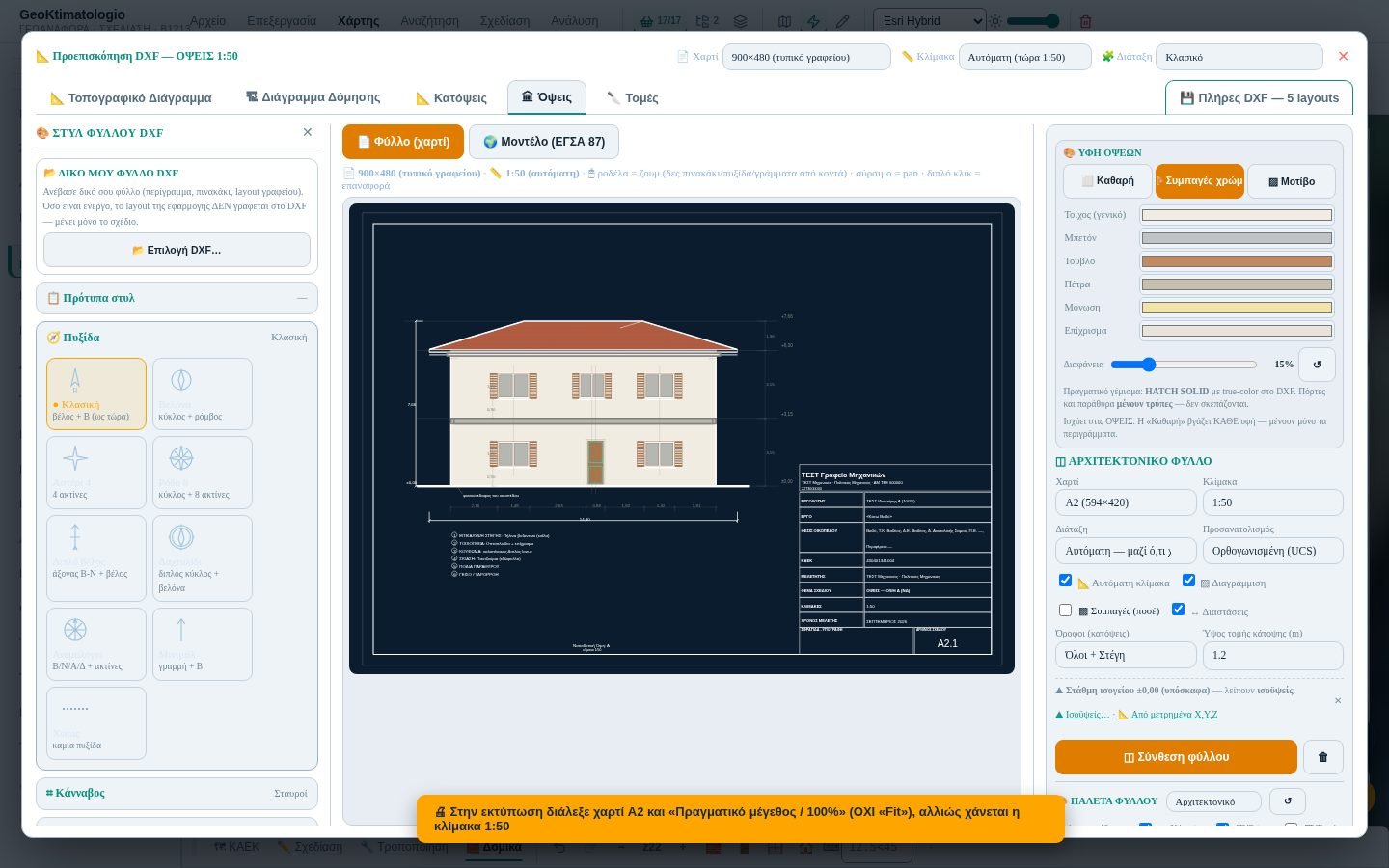The width and height of the screenshot is (1389, 868).
Task: Open the Τομές tab
Action: (x=633, y=97)
